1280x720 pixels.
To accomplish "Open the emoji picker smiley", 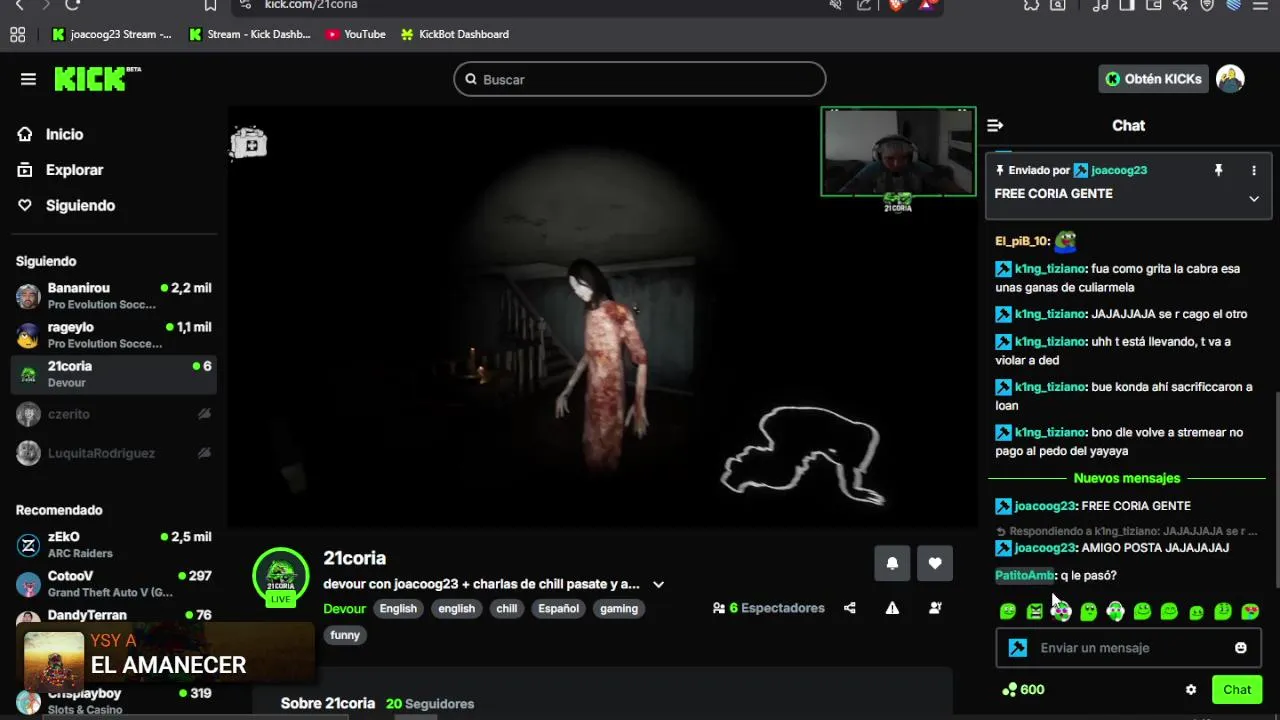I will tap(1241, 648).
